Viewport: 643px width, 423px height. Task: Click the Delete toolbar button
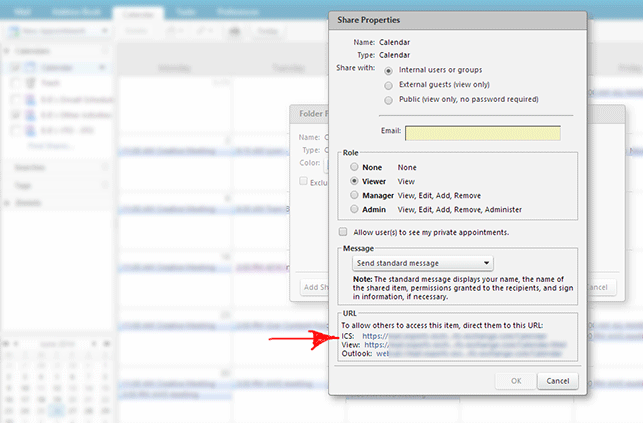tap(135, 31)
